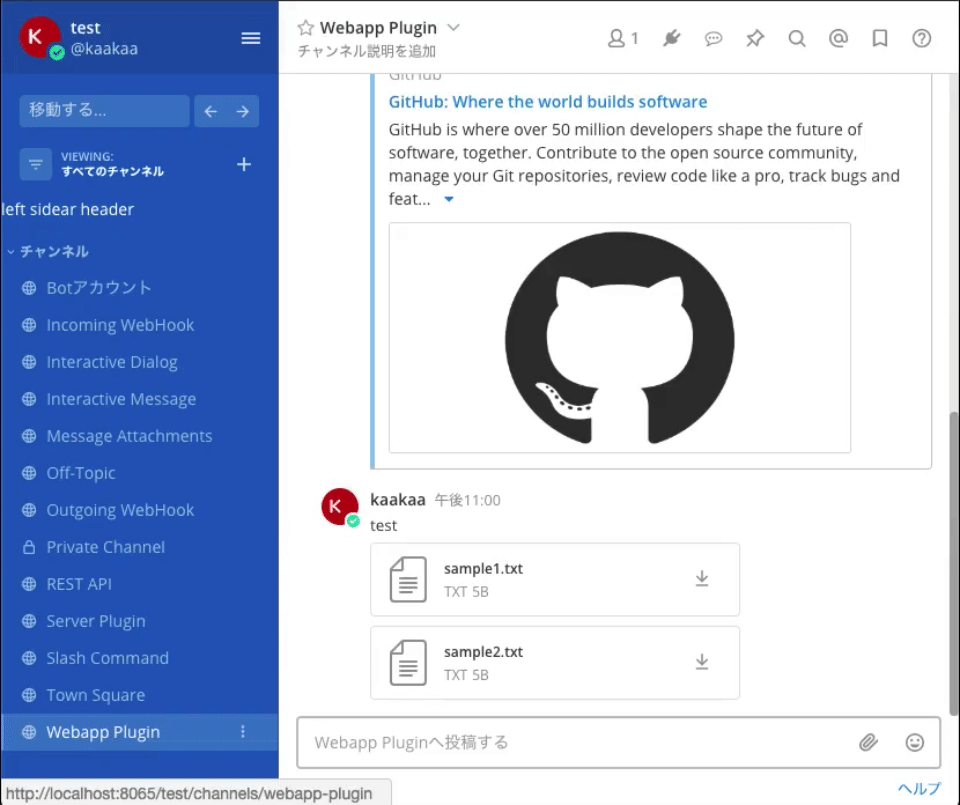
Task: Click the plugin plug icon in header
Action: tap(672, 38)
